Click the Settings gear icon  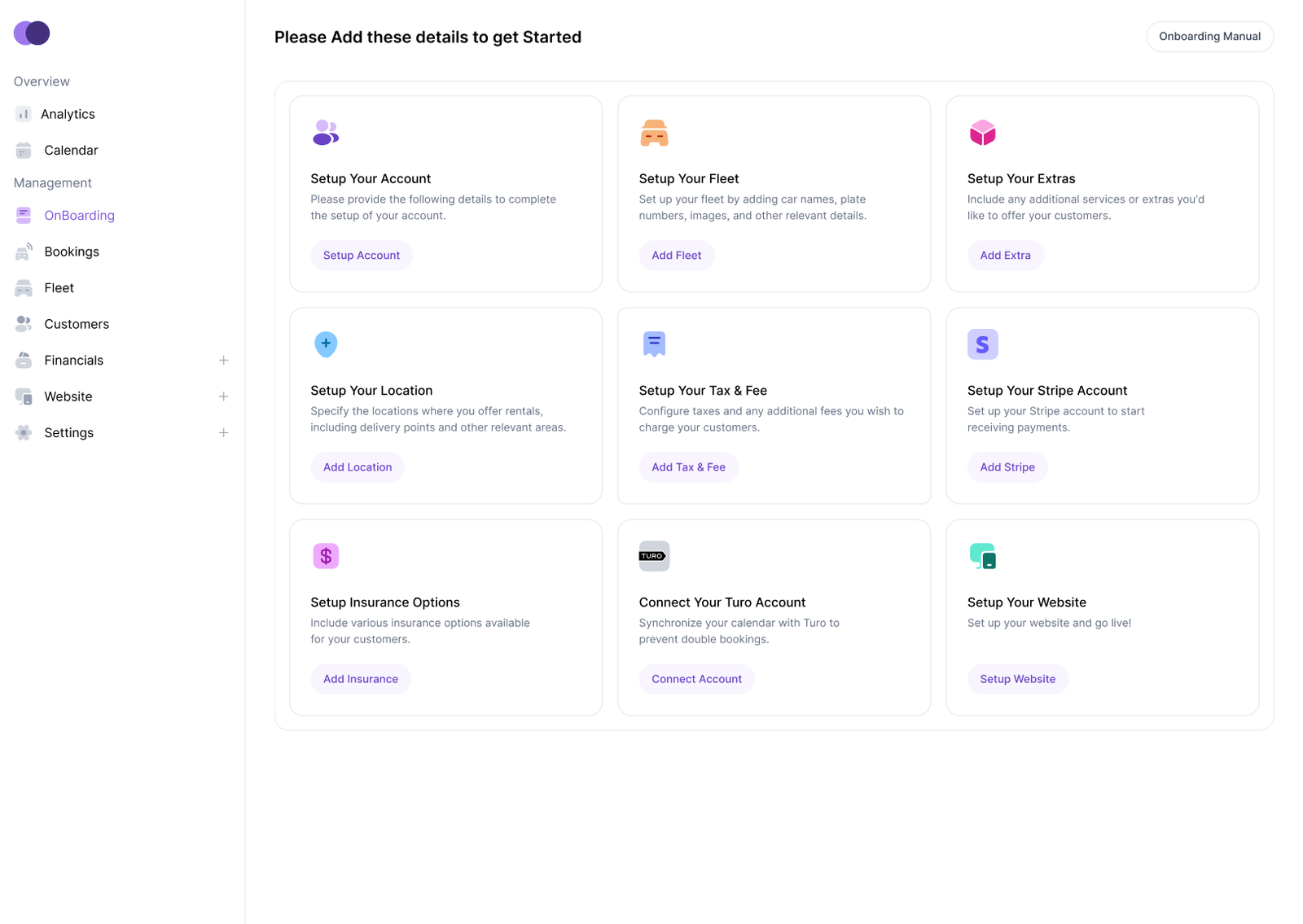pyautogui.click(x=24, y=432)
